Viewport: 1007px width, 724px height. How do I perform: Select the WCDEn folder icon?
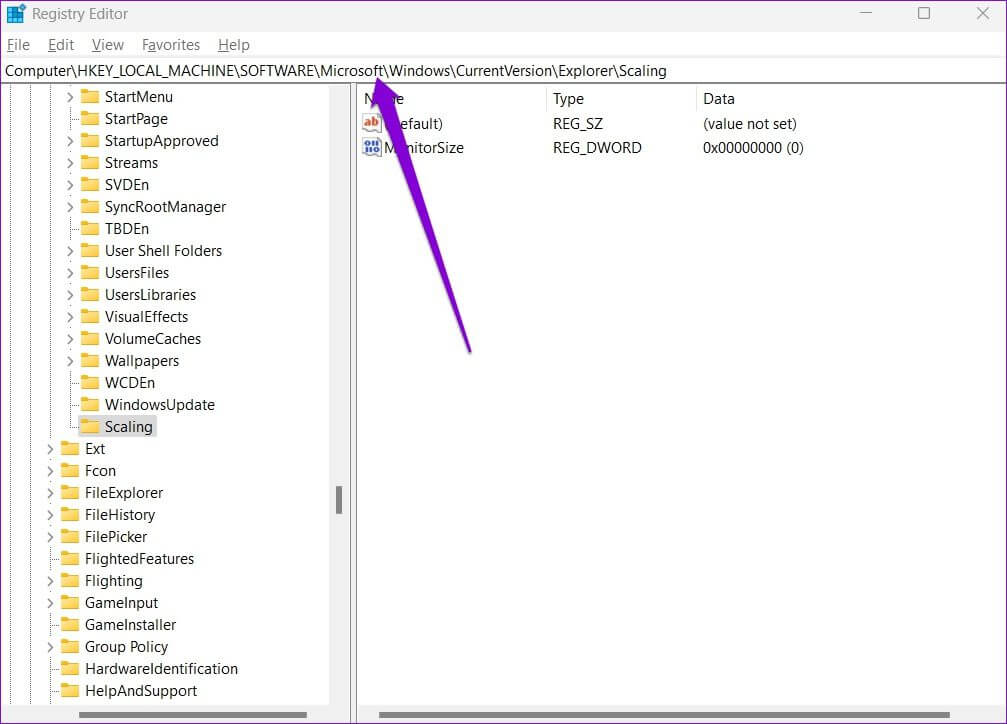point(90,382)
